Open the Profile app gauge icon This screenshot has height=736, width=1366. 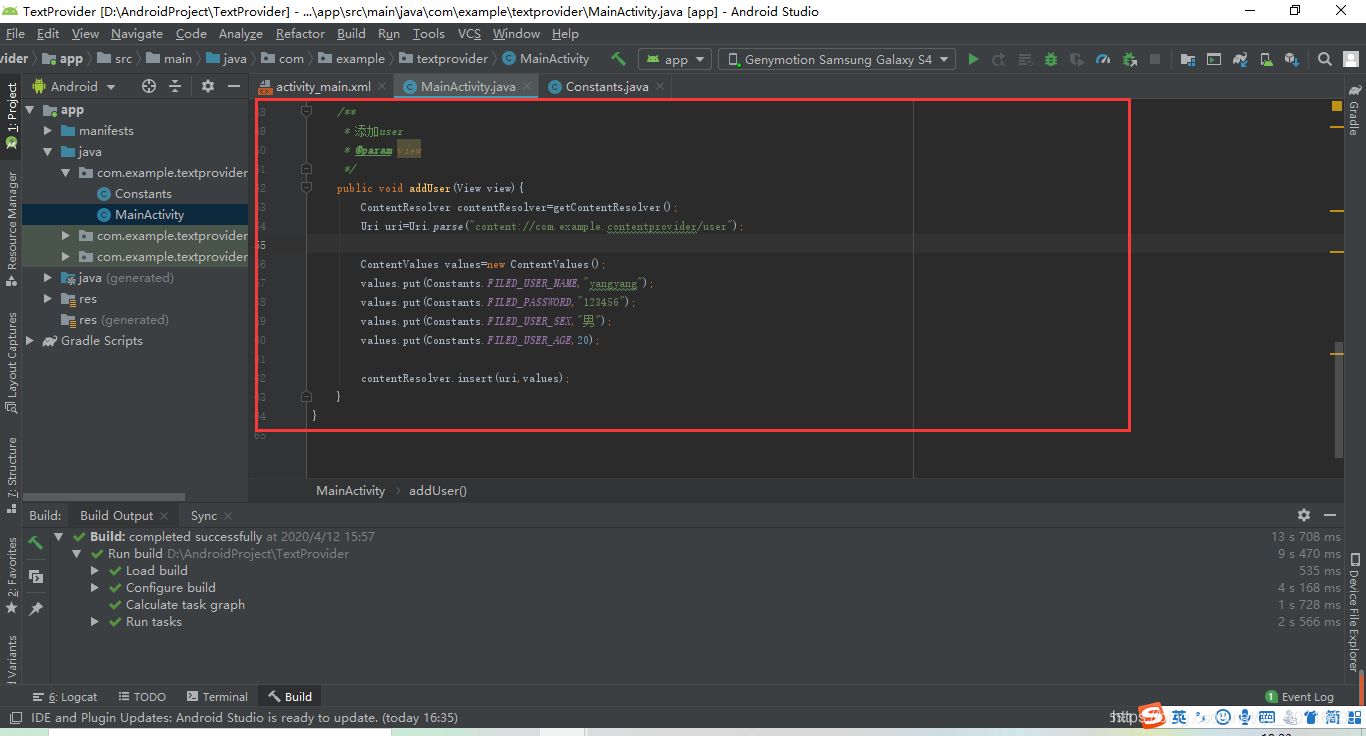point(1103,59)
